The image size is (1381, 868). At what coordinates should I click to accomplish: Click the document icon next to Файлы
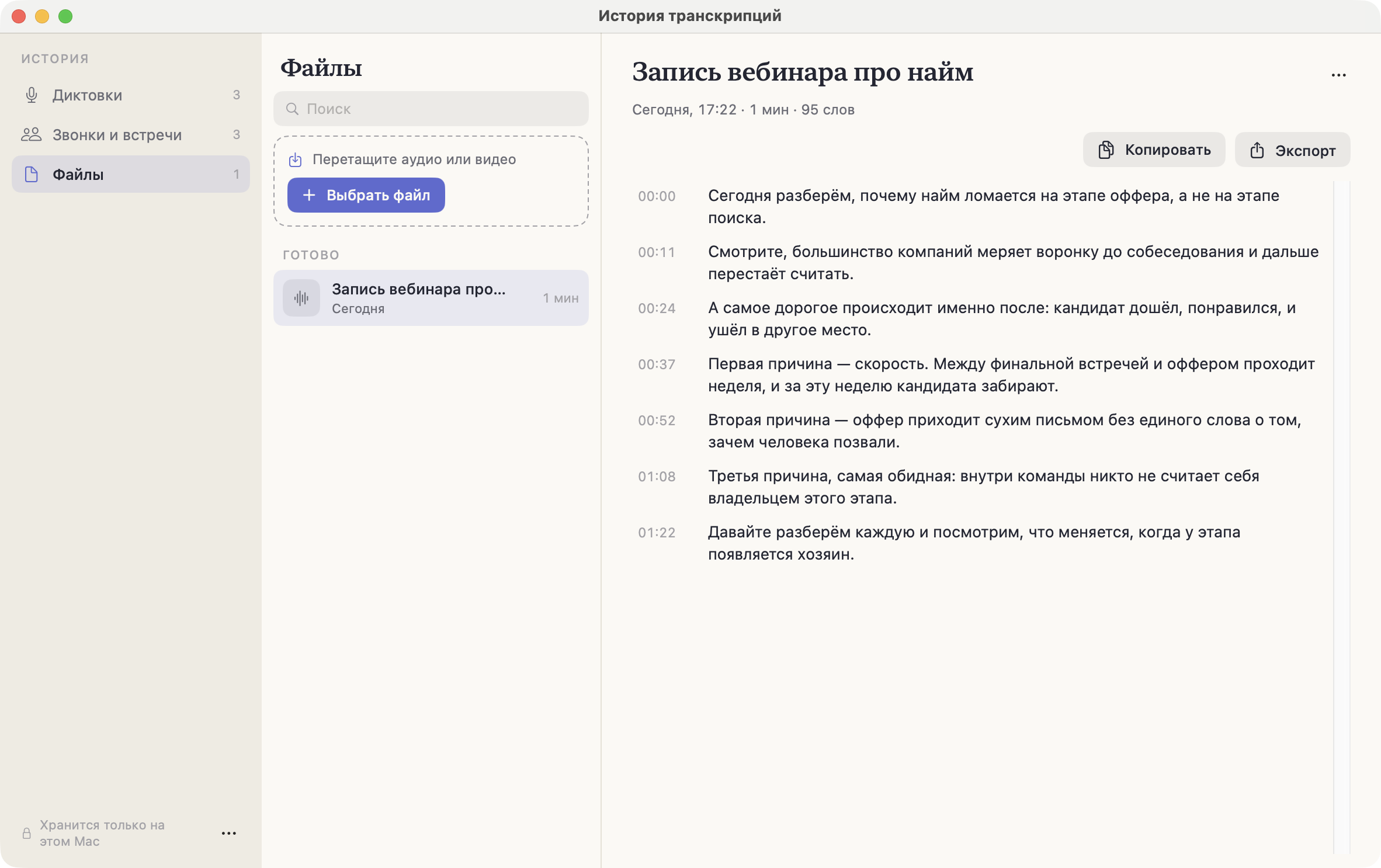pos(32,174)
